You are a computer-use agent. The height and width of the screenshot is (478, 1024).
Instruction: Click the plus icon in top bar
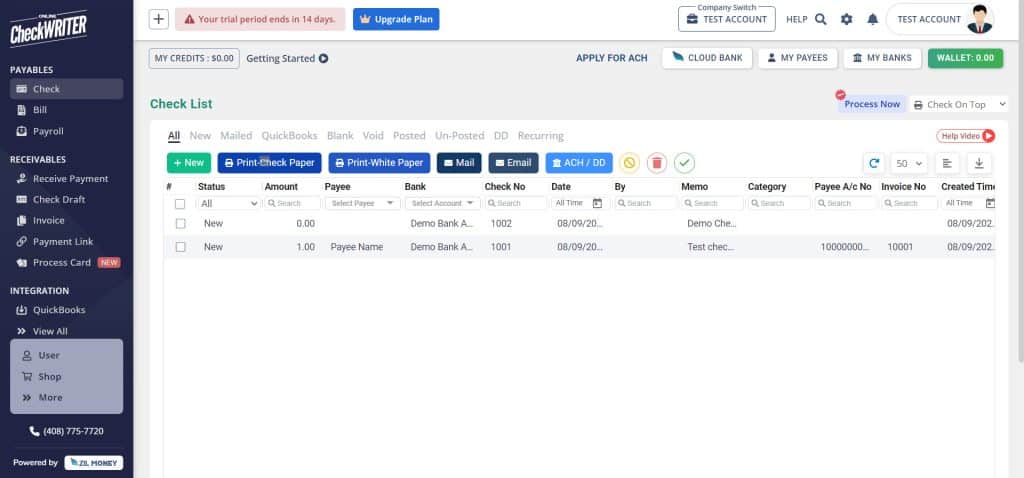[x=159, y=19]
